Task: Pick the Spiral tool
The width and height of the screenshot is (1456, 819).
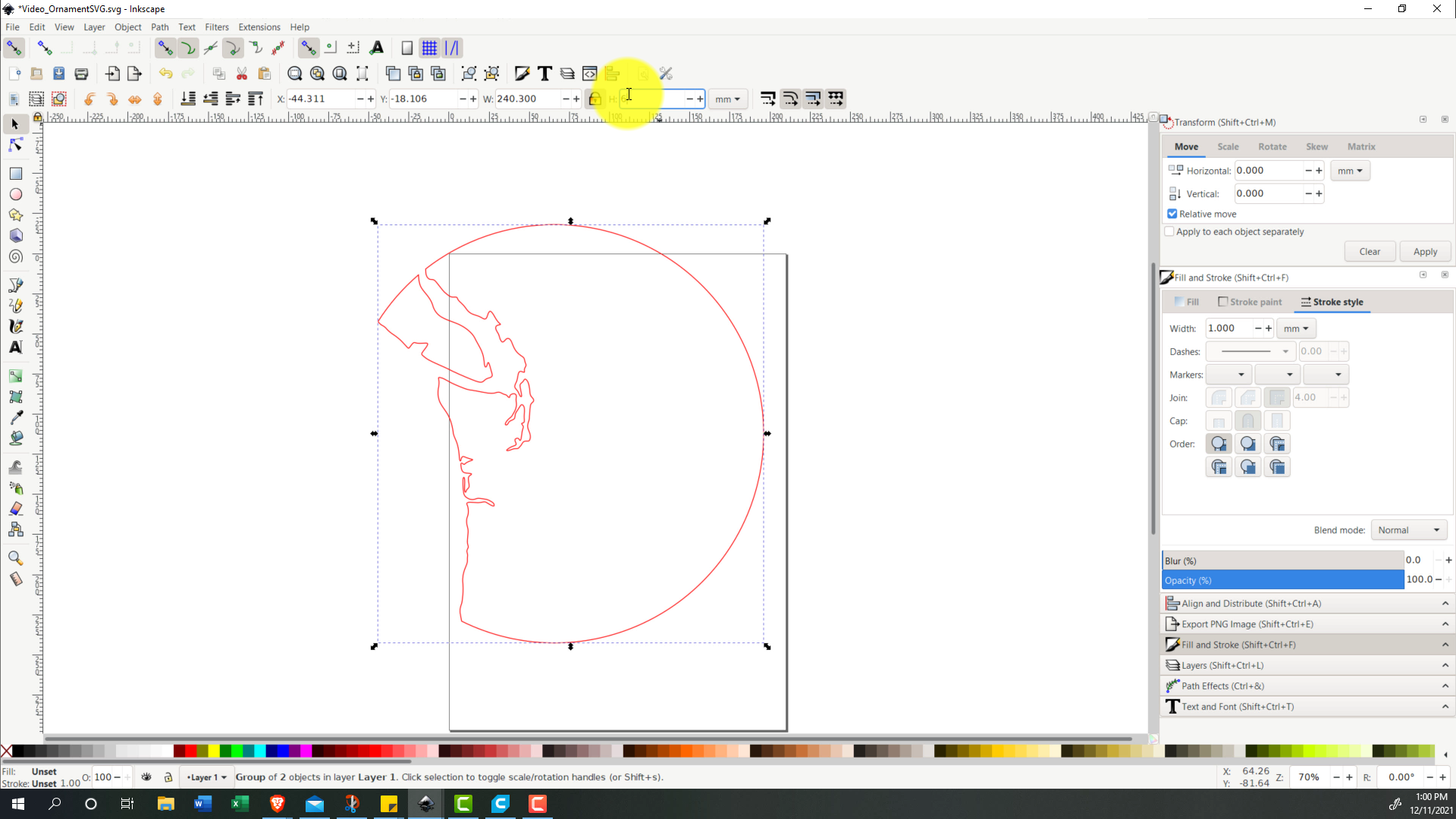Action: click(x=15, y=257)
